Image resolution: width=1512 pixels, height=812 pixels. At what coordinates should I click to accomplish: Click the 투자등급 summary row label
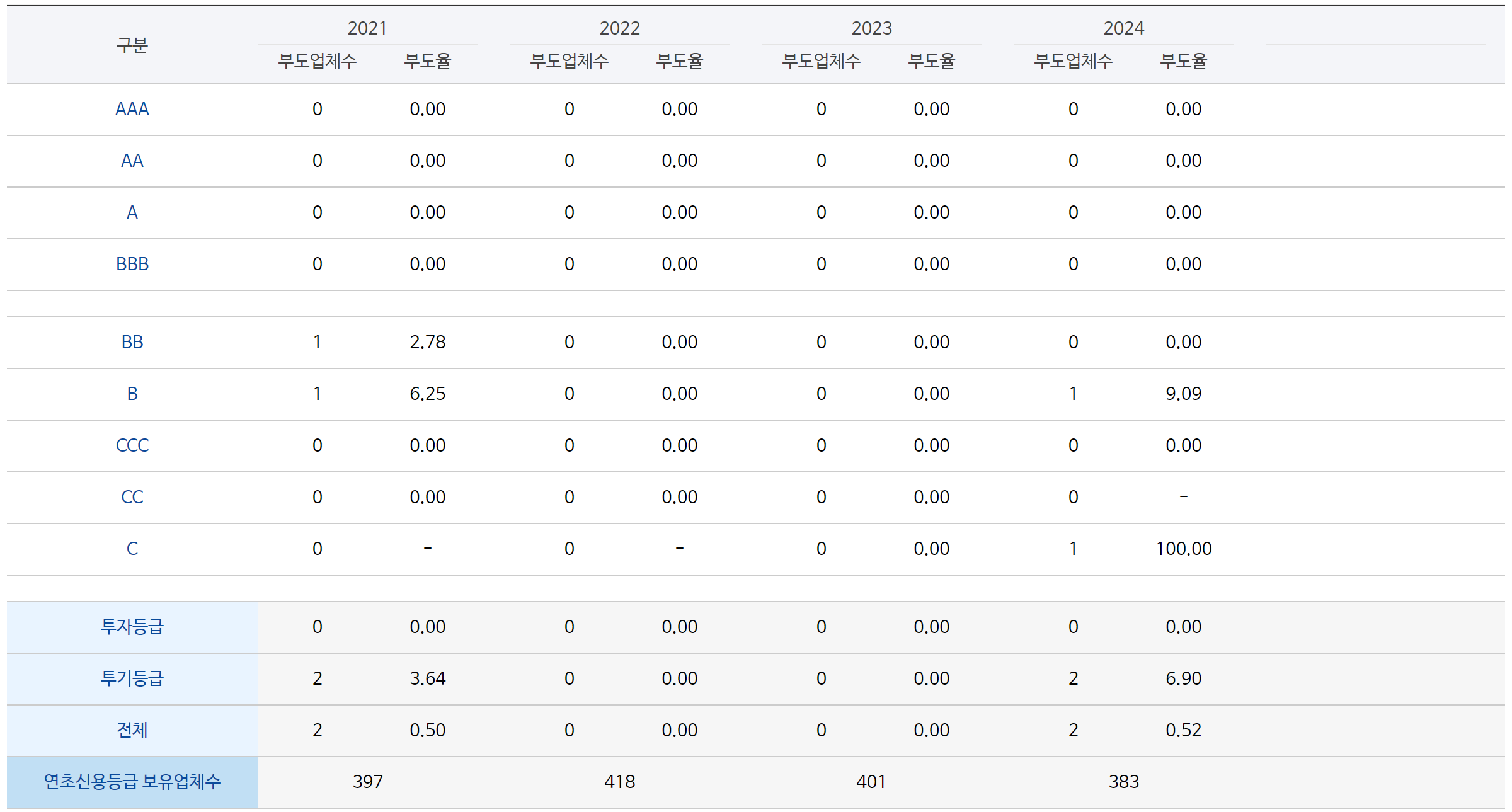click(132, 627)
